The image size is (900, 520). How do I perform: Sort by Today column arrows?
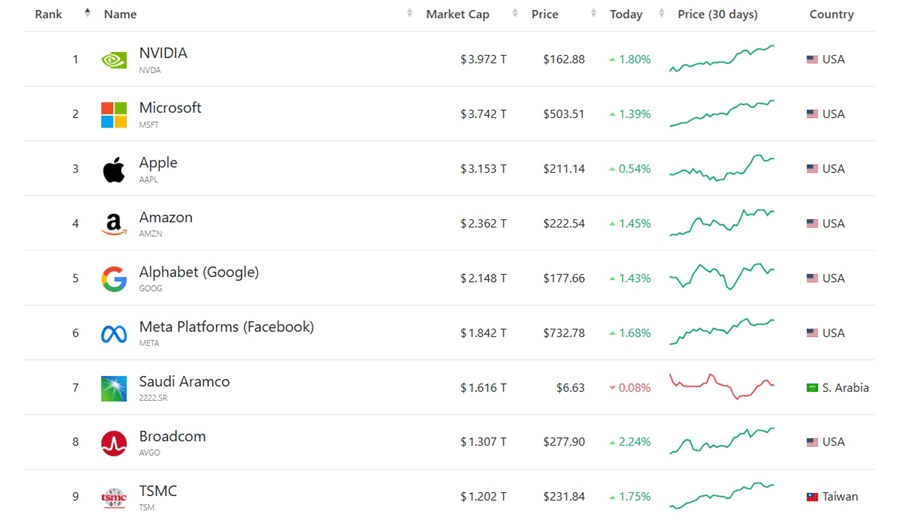point(661,13)
